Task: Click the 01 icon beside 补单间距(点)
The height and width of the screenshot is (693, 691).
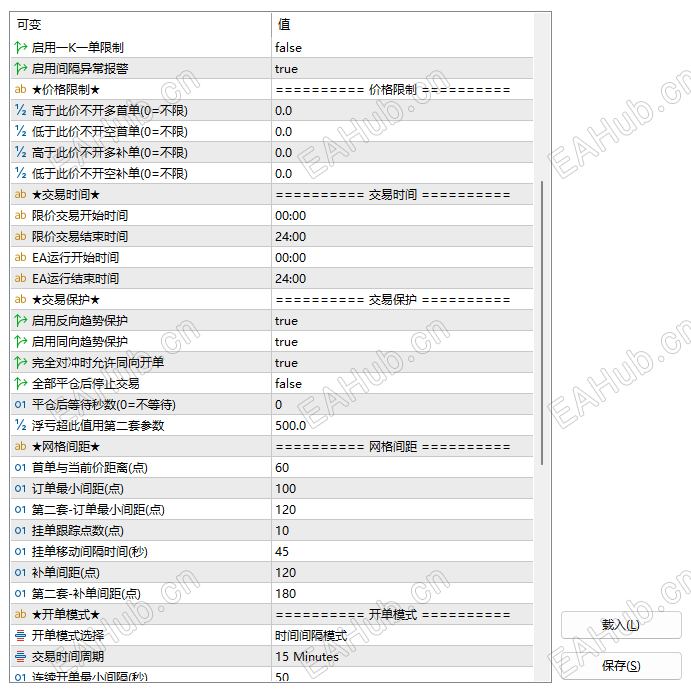Action: 20,572
